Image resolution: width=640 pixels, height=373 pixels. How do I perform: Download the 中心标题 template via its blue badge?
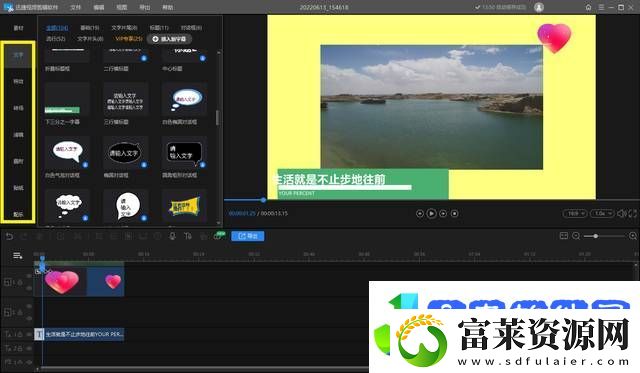click(202, 58)
